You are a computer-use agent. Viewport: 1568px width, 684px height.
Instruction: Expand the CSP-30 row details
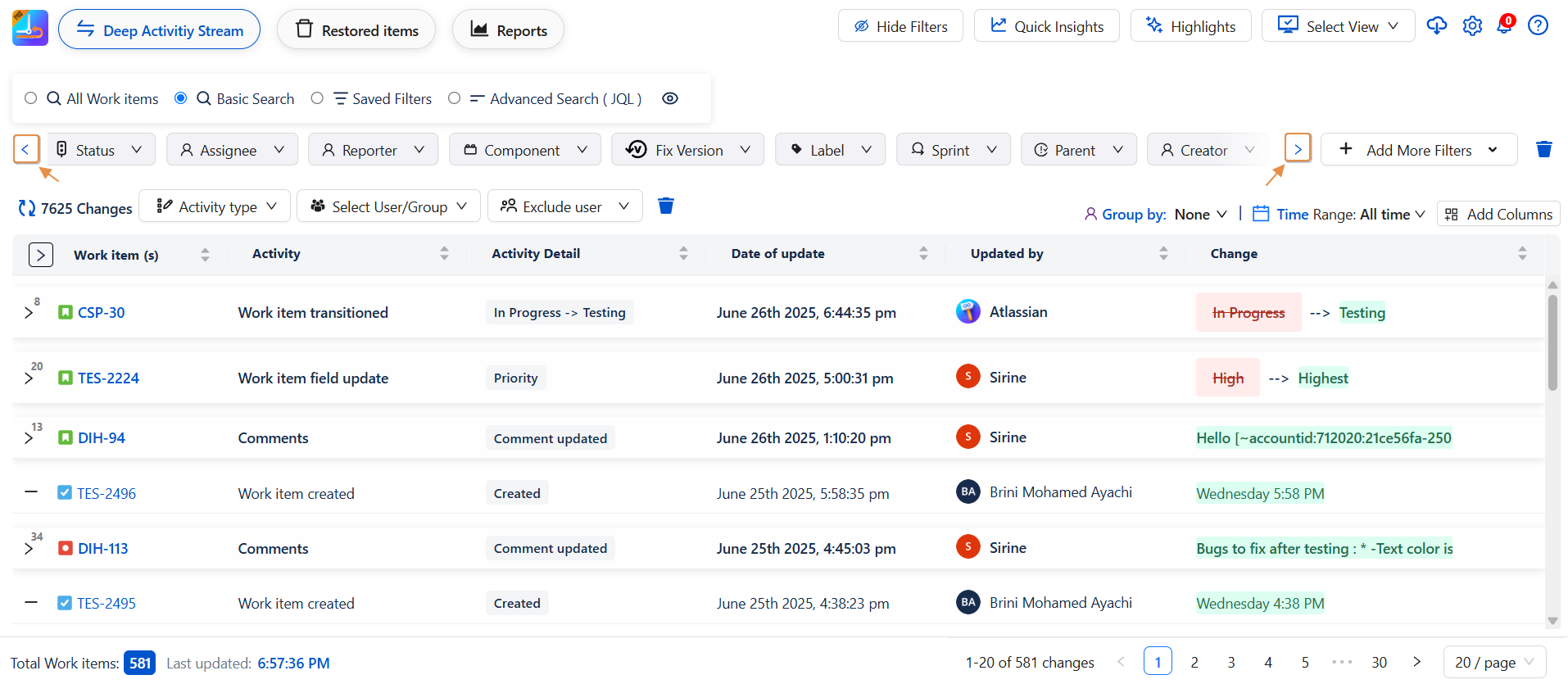(x=29, y=313)
